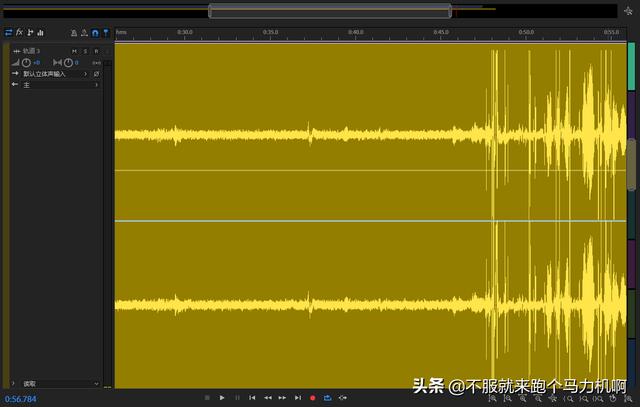
Task: Arm track 3 for recording (R)
Action: [x=96, y=50]
